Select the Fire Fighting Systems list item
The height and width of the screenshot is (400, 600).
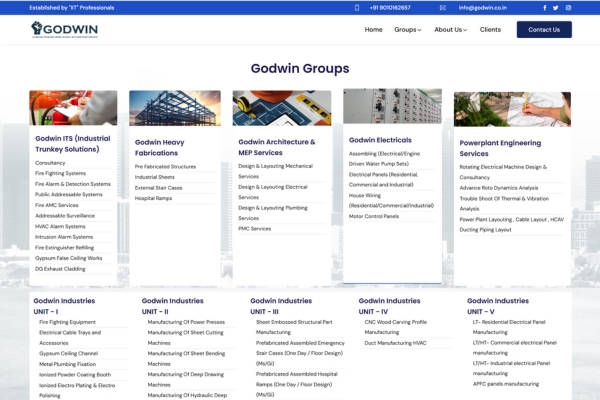(61, 173)
